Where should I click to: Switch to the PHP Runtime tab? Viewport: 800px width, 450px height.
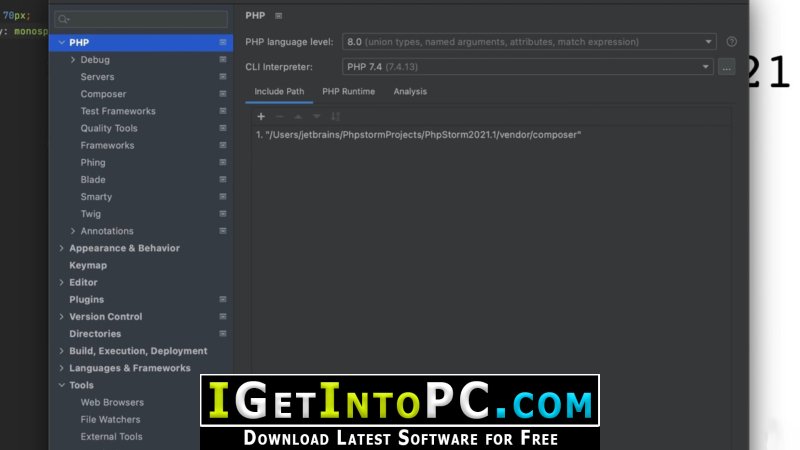click(x=348, y=92)
